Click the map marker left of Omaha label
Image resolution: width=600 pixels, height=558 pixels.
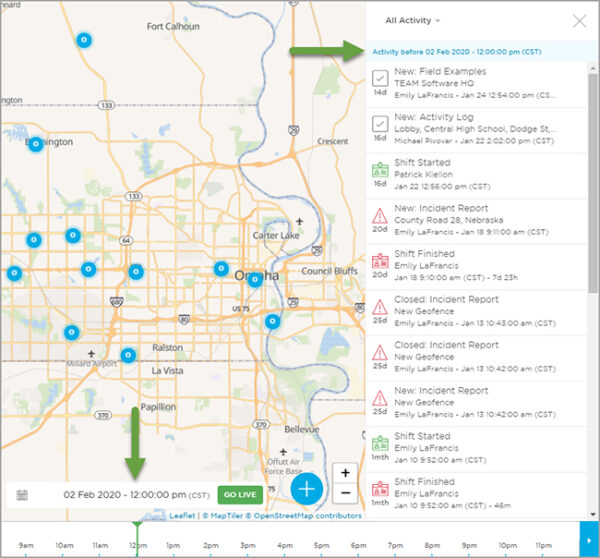221,269
